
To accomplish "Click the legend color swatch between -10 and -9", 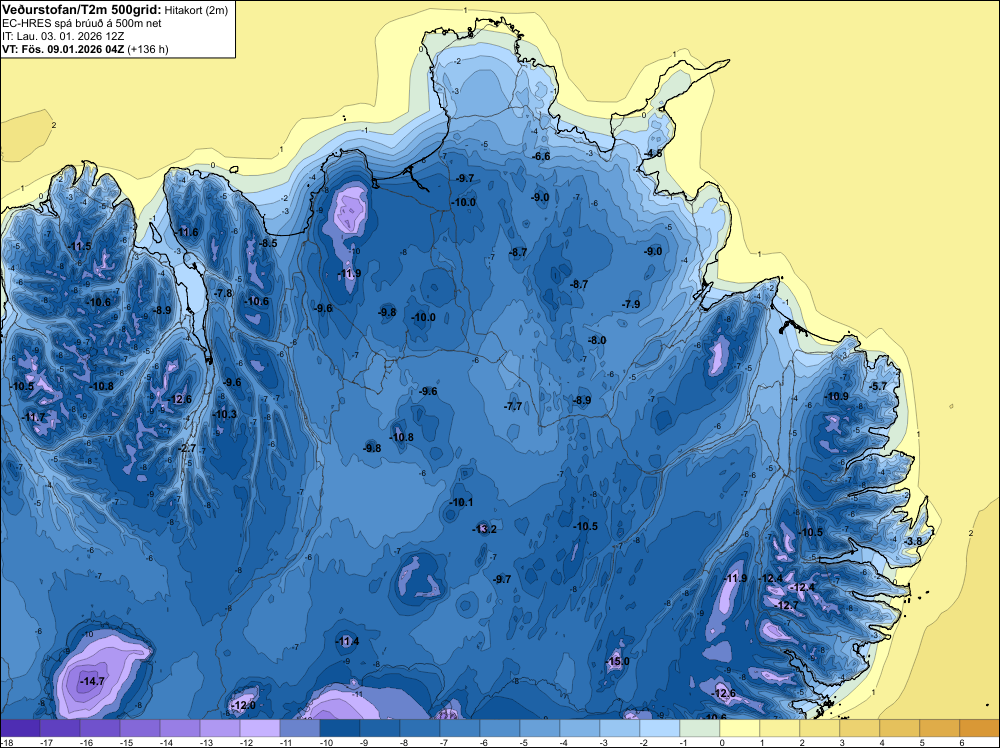I will (x=340, y=728).
